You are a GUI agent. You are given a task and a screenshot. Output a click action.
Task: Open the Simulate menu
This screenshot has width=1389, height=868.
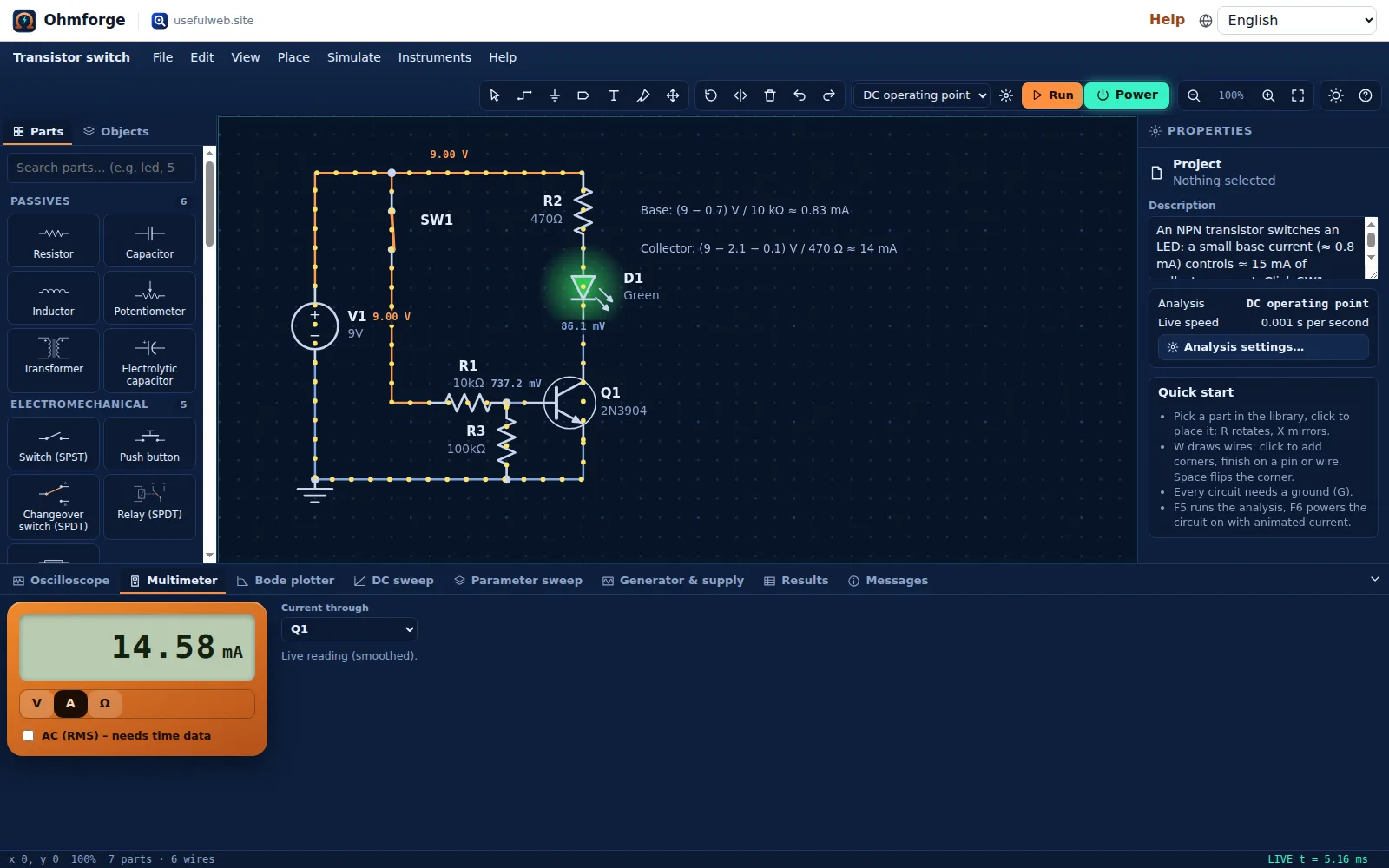(x=354, y=57)
